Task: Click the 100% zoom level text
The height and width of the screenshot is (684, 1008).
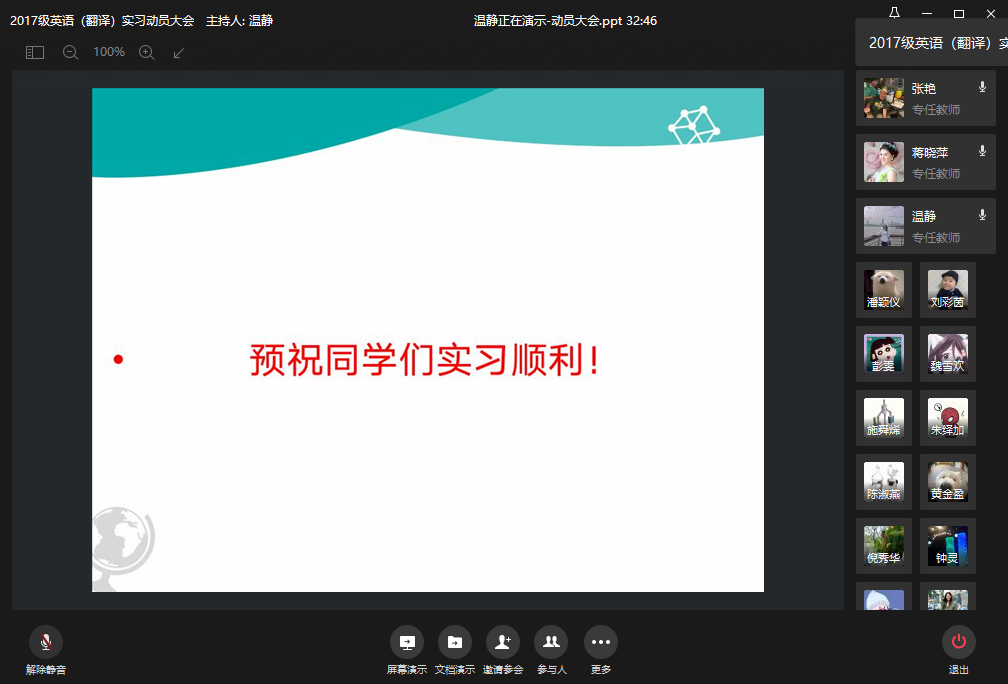Action: click(x=109, y=52)
